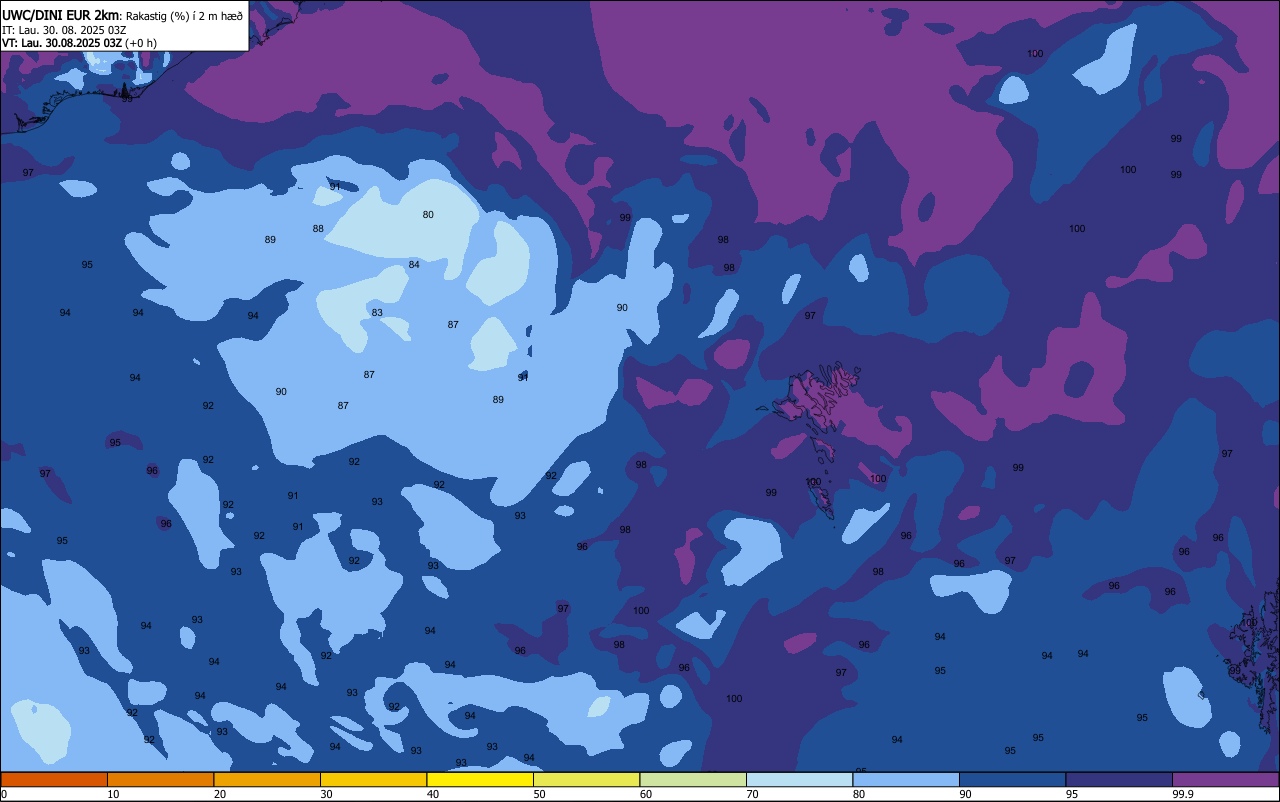Click the "50" legend tick label

[539, 794]
